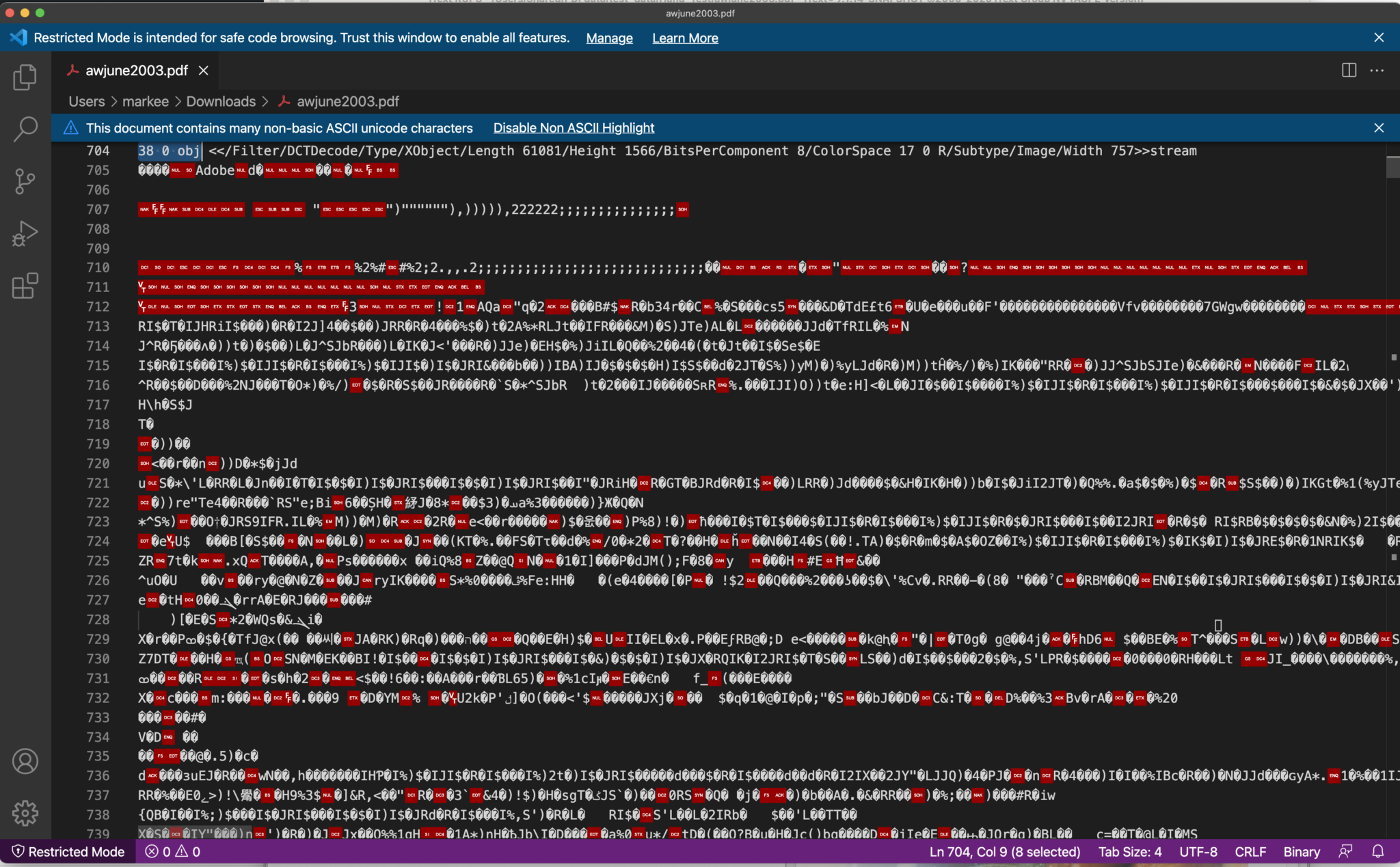The image size is (1400, 867).
Task: Click the Downloads breadcrumb item
Action: pos(221,101)
